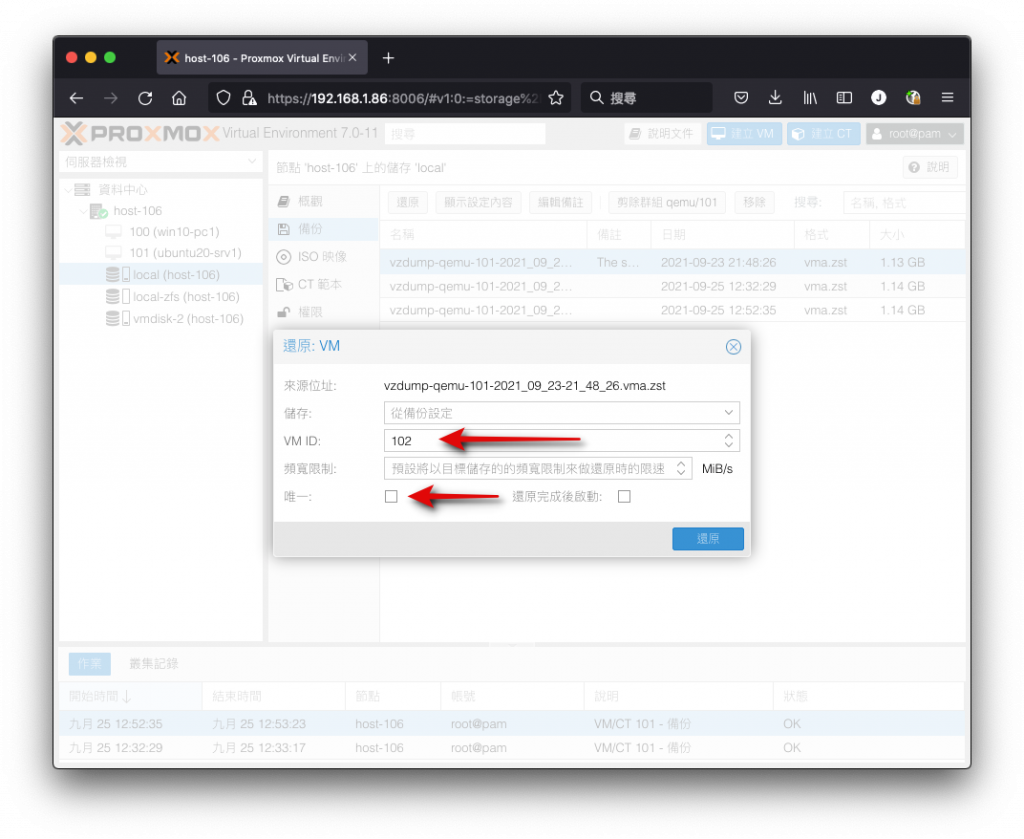Open the root@pam user menu
Image resolution: width=1024 pixels, height=839 pixels.
[915, 133]
